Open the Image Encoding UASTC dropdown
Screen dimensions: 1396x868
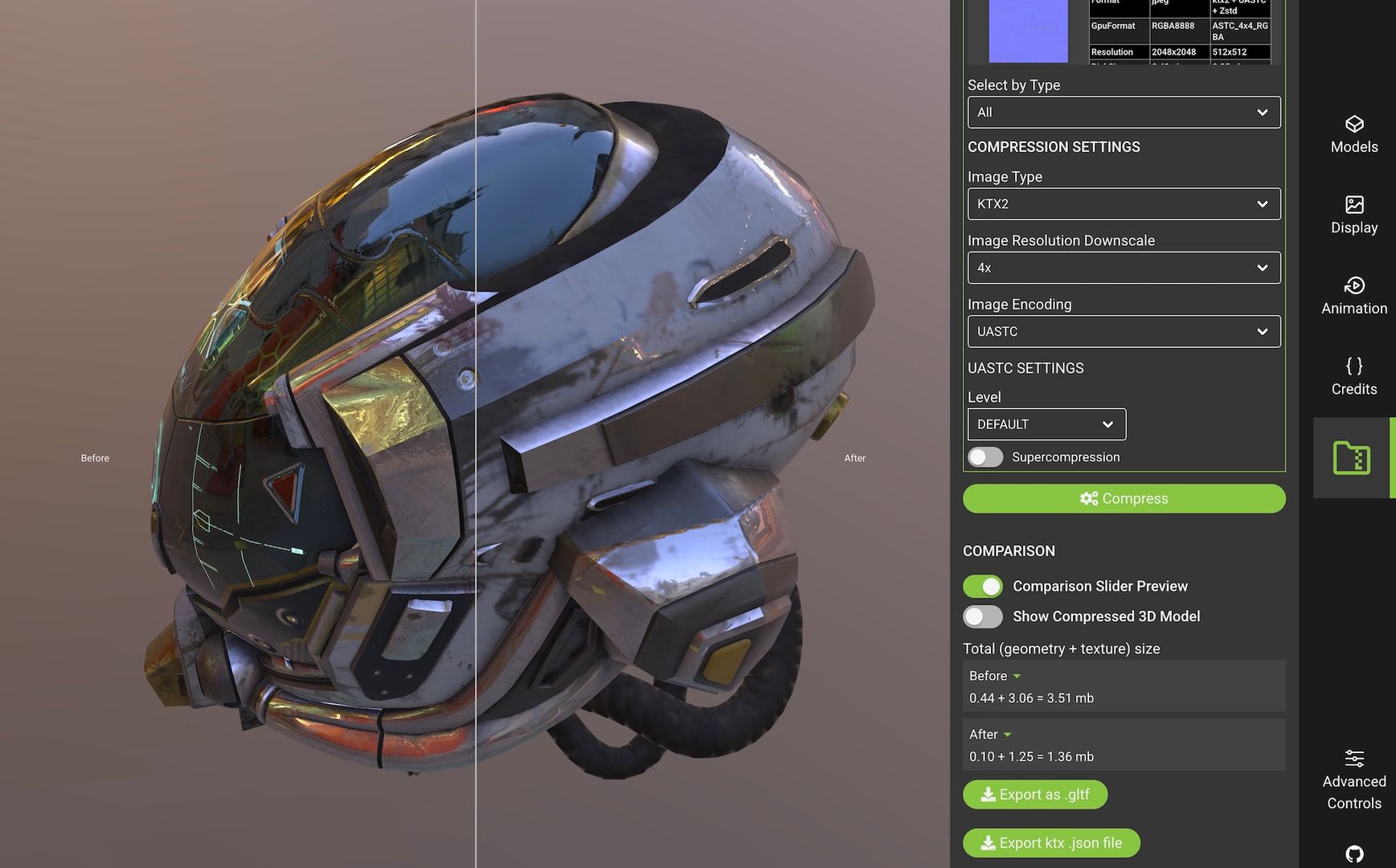coord(1124,332)
